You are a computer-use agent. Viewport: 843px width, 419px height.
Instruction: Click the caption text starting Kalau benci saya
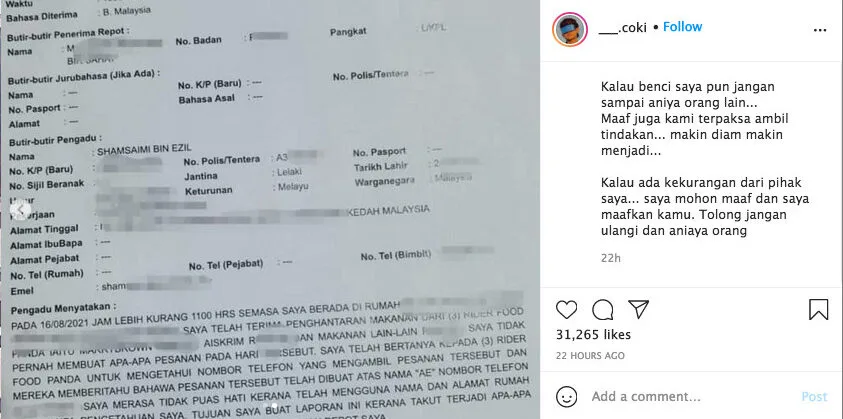click(x=695, y=118)
